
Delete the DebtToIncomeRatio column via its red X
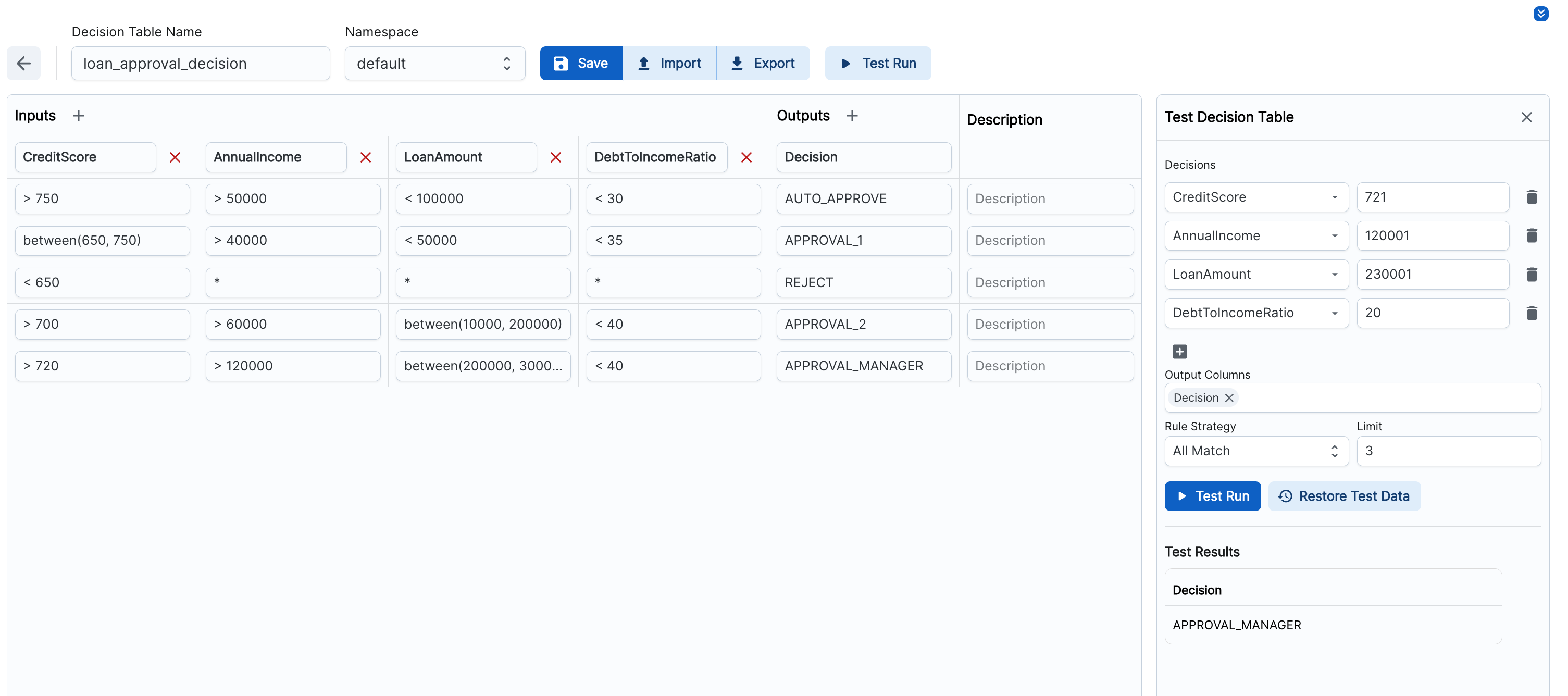point(747,157)
